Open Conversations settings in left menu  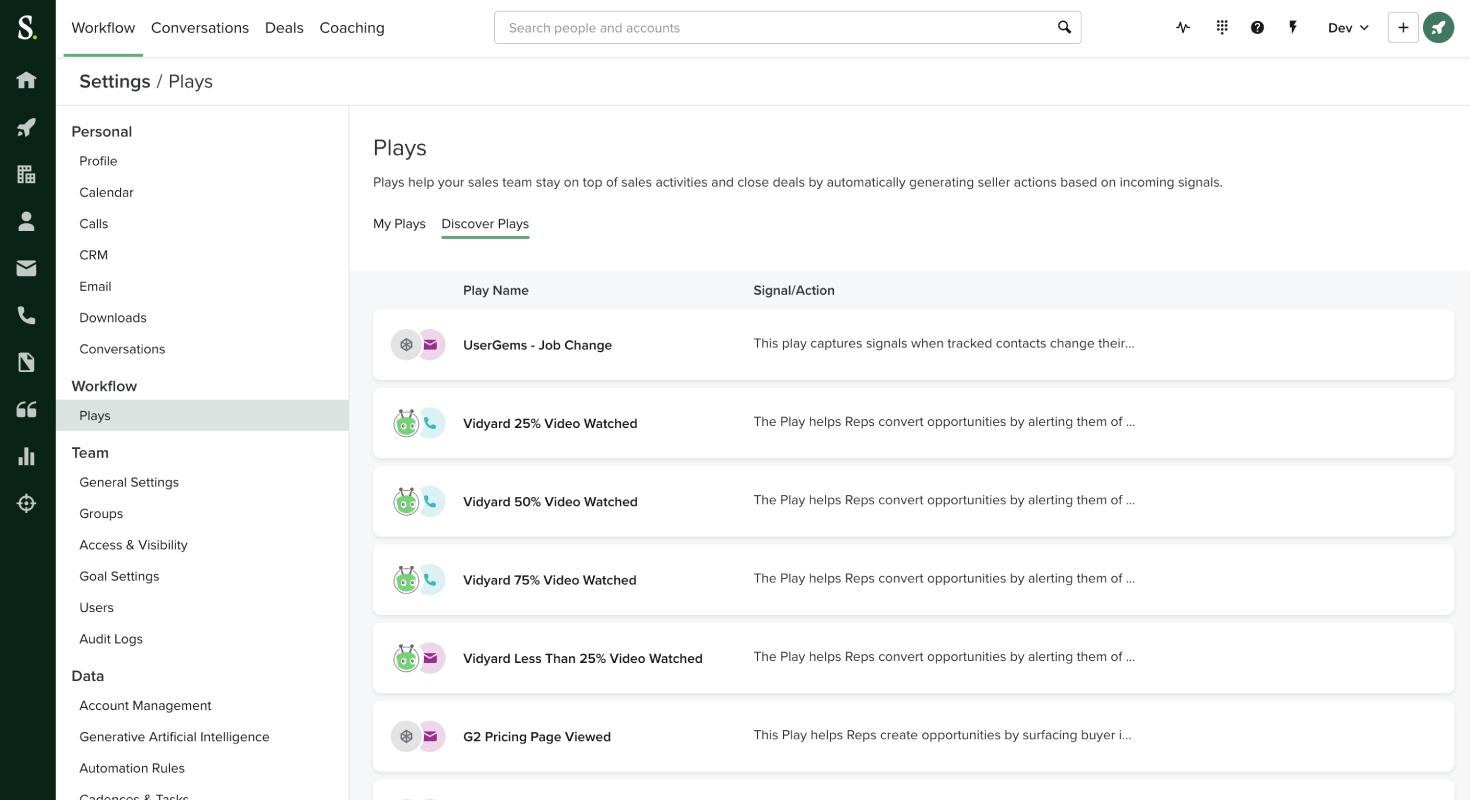point(122,349)
